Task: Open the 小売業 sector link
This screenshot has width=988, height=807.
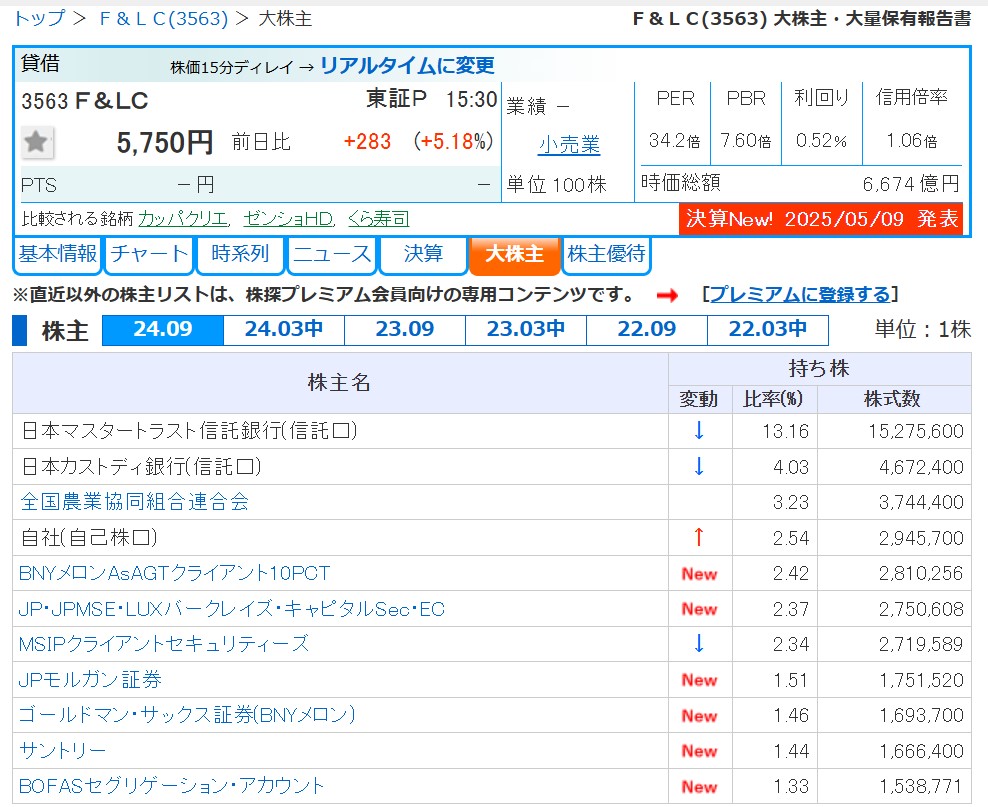Action: tap(569, 145)
